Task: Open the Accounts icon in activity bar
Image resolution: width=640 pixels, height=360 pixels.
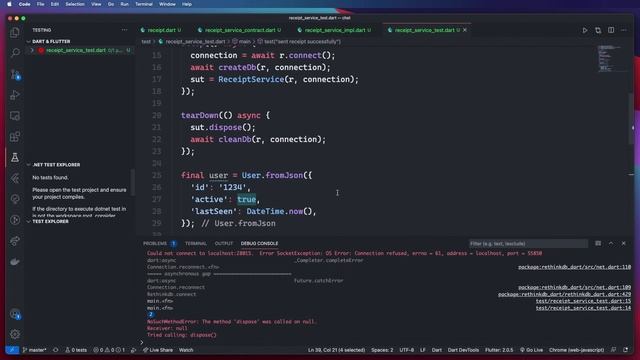Action: (x=15, y=314)
